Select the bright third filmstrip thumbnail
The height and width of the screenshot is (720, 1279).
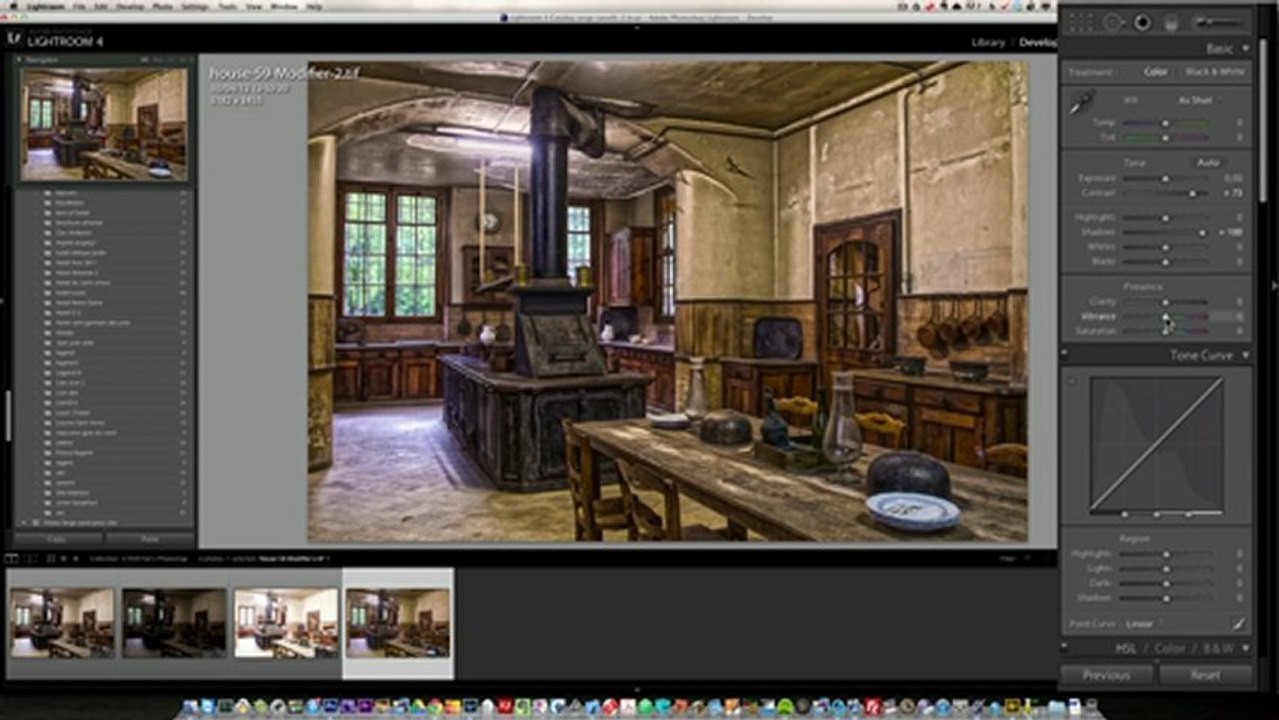point(286,622)
